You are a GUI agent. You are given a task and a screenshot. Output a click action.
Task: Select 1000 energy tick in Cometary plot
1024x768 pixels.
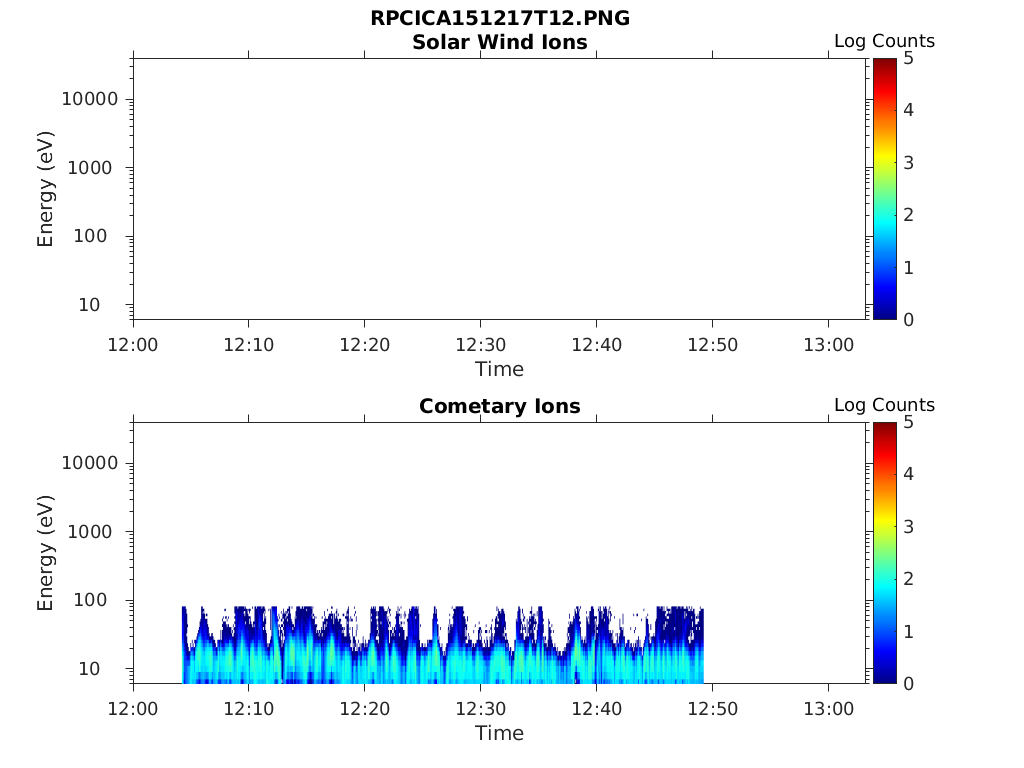89,532
